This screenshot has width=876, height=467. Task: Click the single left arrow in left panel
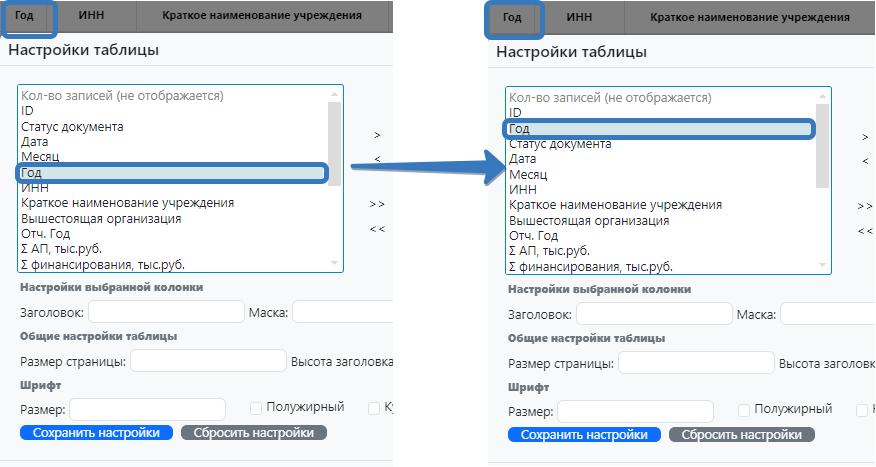pos(377,158)
